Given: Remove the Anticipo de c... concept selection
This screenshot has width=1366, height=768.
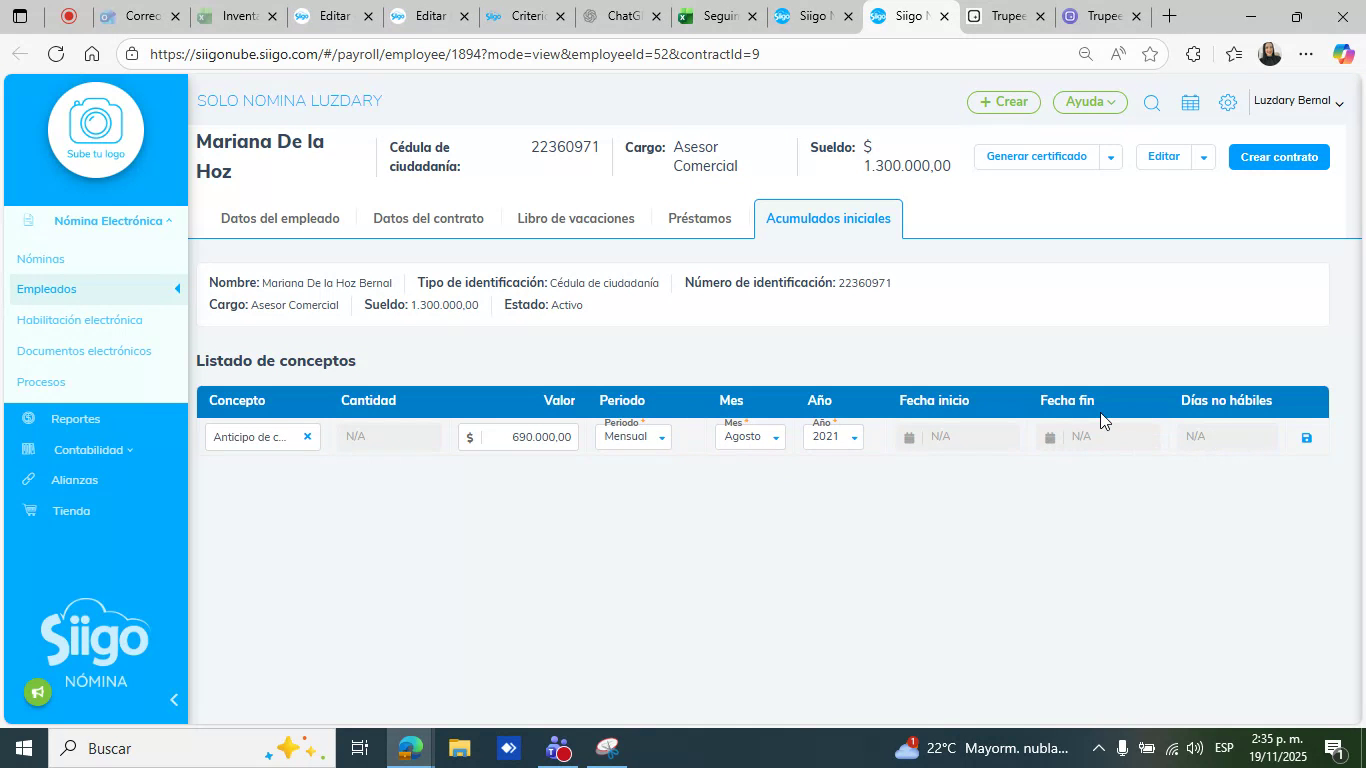Looking at the screenshot, I should (307, 436).
